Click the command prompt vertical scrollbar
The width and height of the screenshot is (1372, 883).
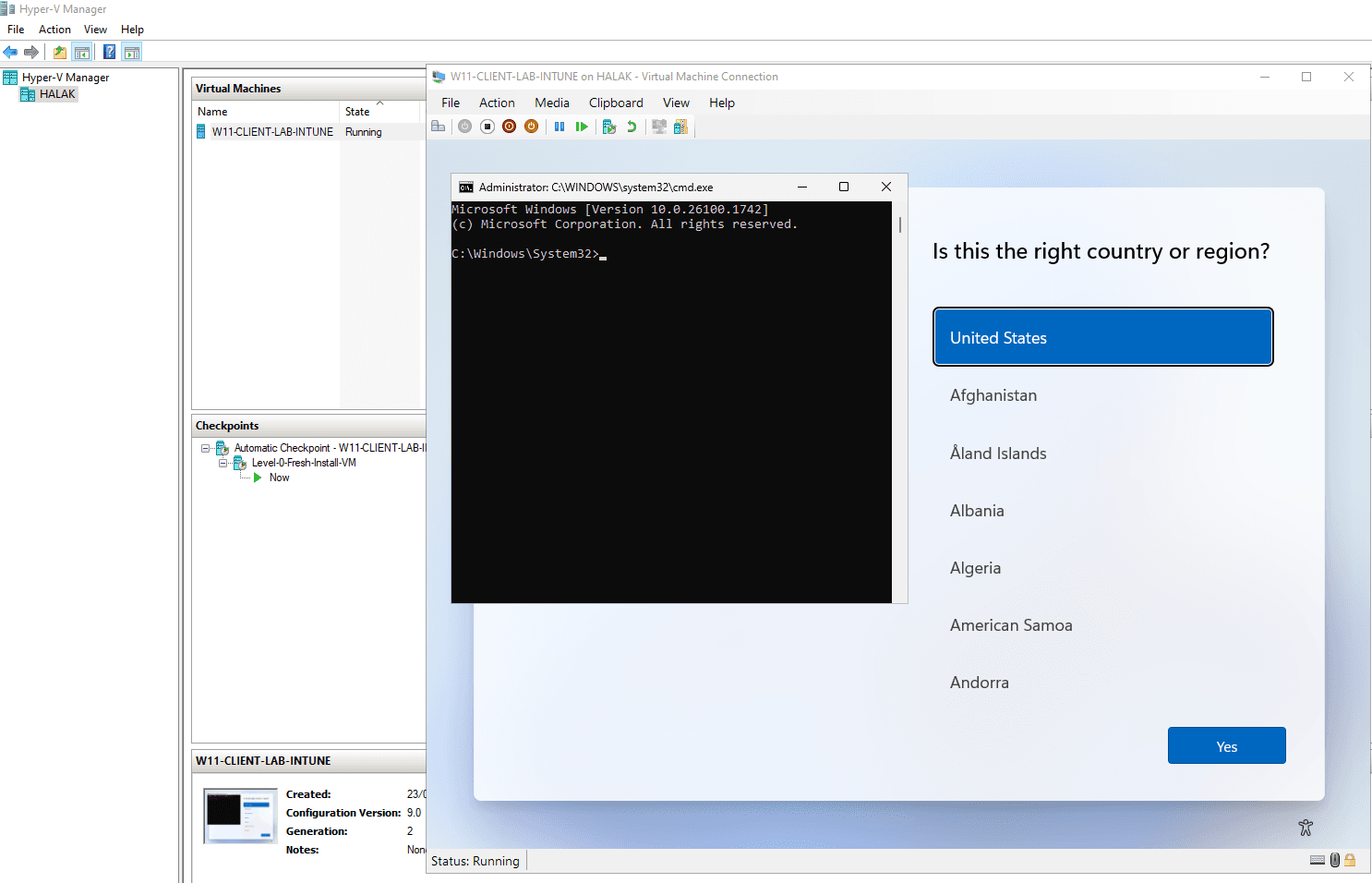pyautogui.click(x=898, y=224)
